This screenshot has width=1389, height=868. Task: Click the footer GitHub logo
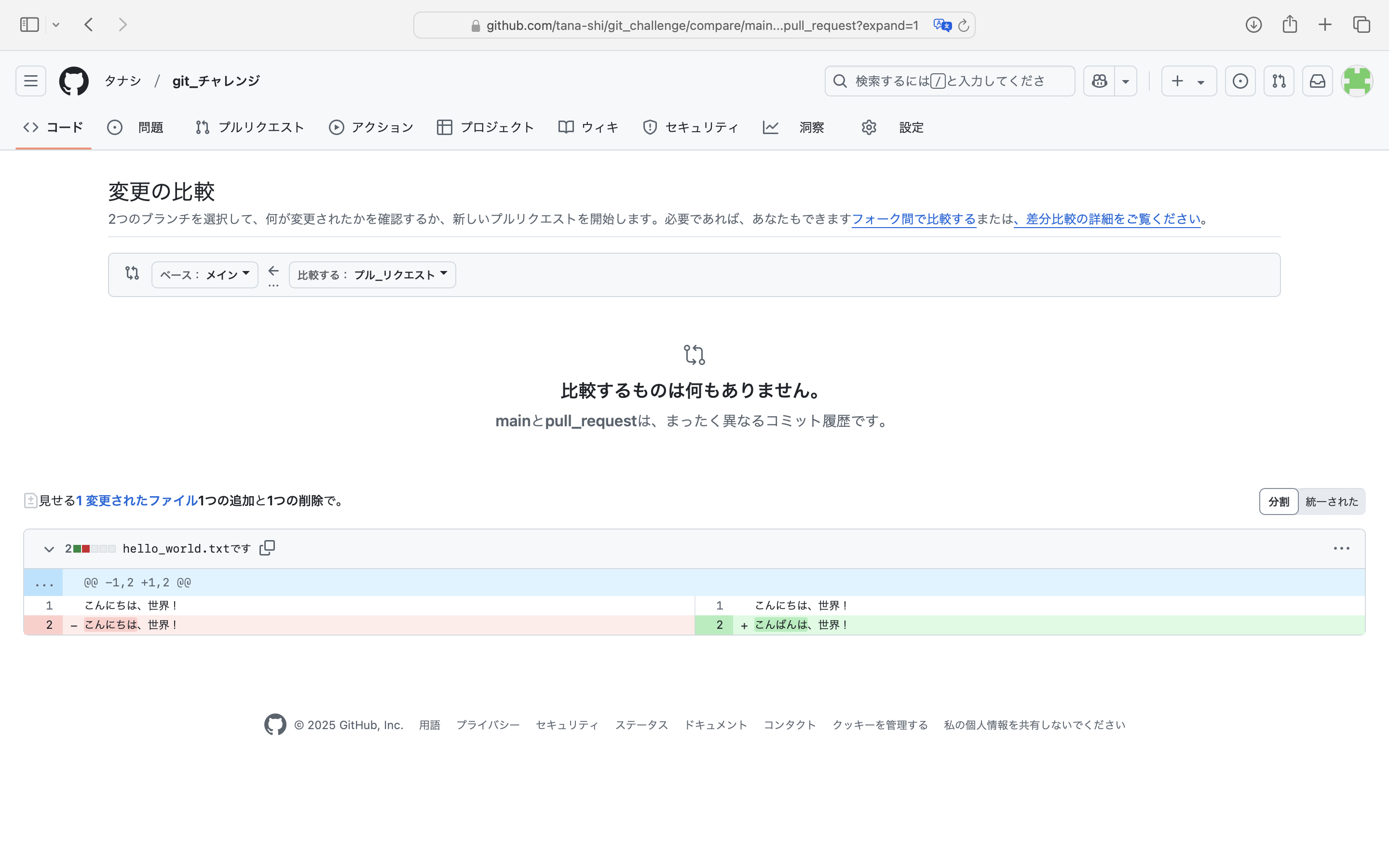pos(275,725)
